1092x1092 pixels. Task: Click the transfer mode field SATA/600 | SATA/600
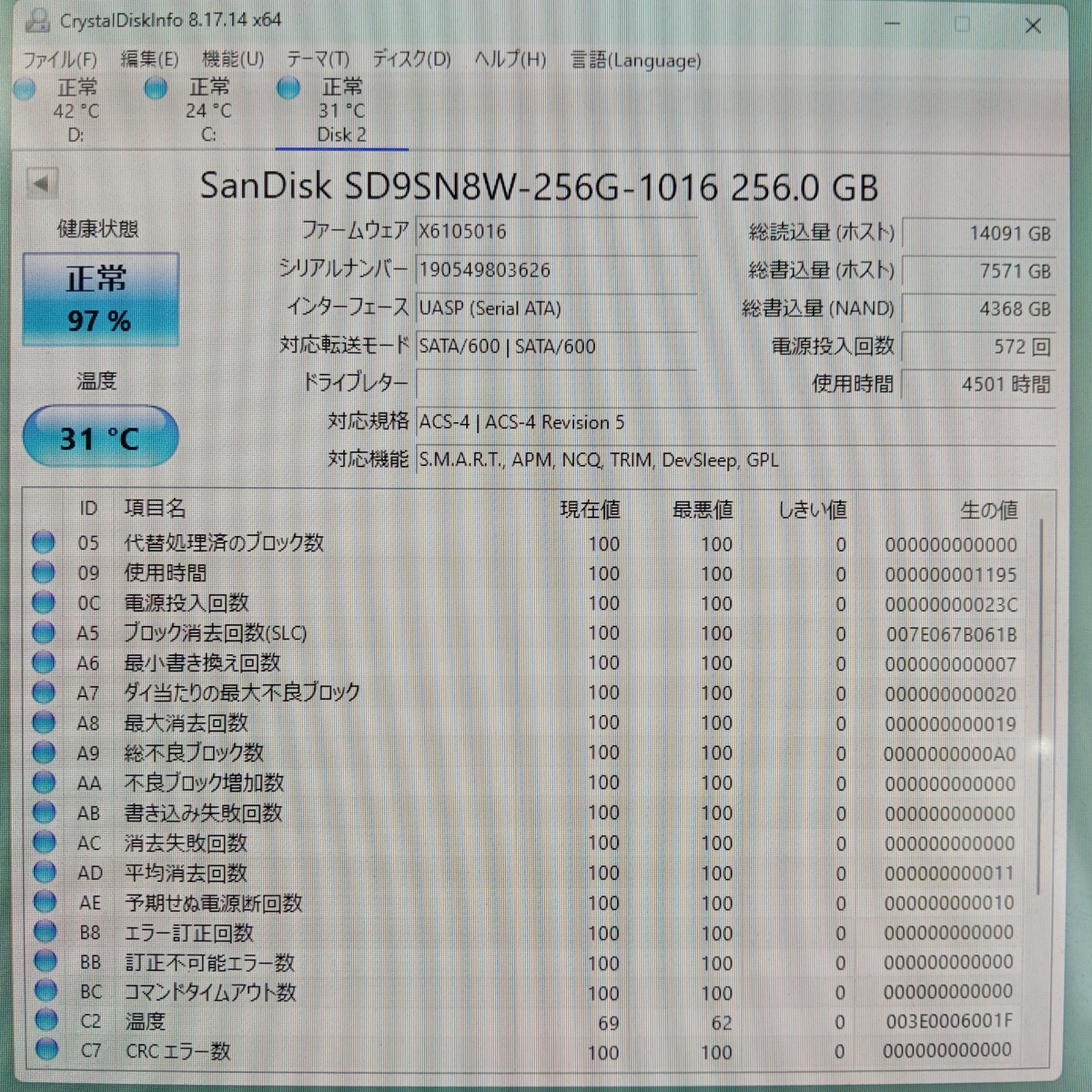pyautogui.click(x=556, y=346)
